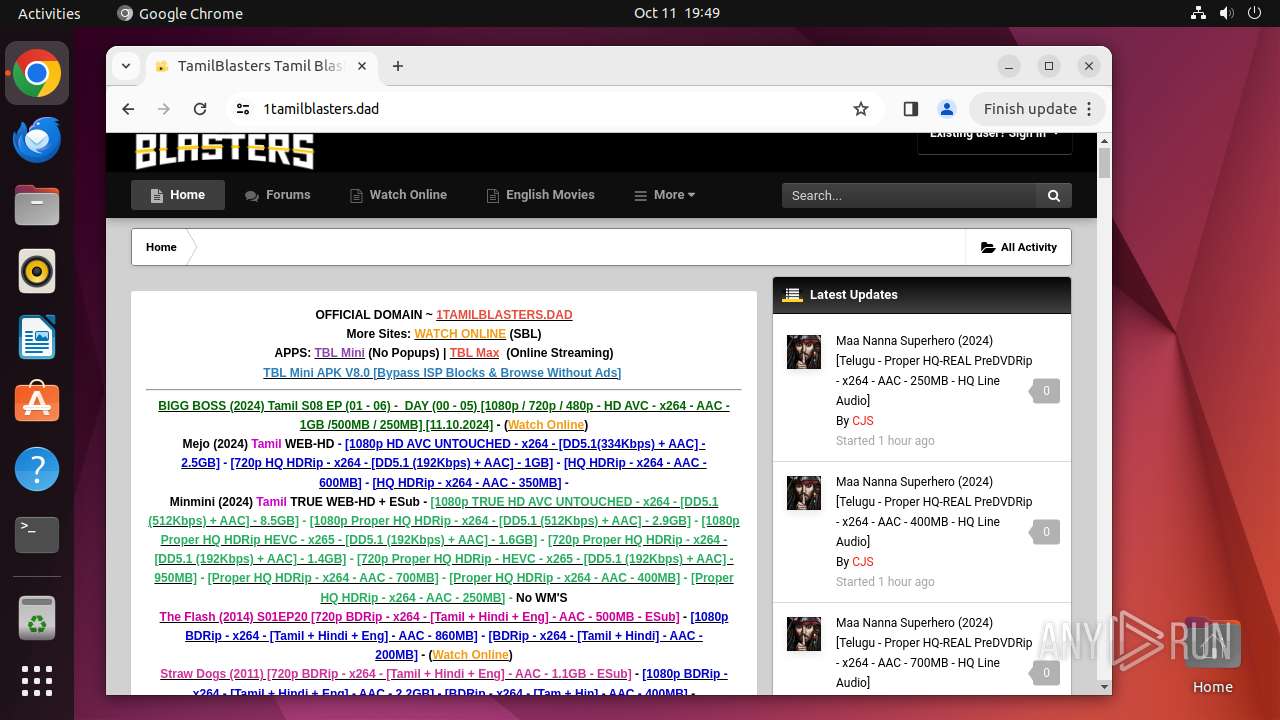
Task: Open All Activity link
Action: pyautogui.click(x=1019, y=247)
